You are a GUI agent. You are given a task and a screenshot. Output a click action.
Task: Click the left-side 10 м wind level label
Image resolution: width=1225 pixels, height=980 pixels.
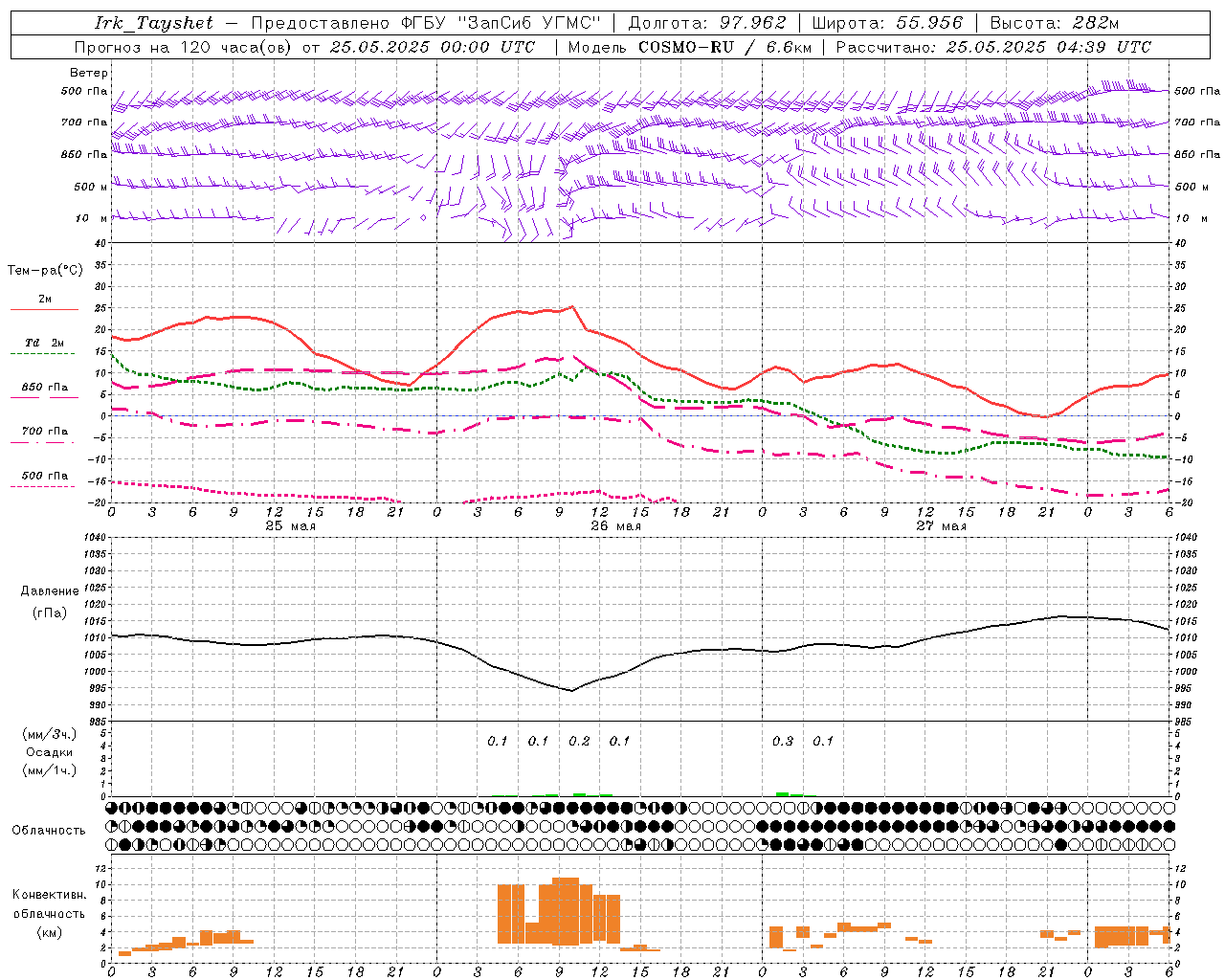(x=92, y=218)
